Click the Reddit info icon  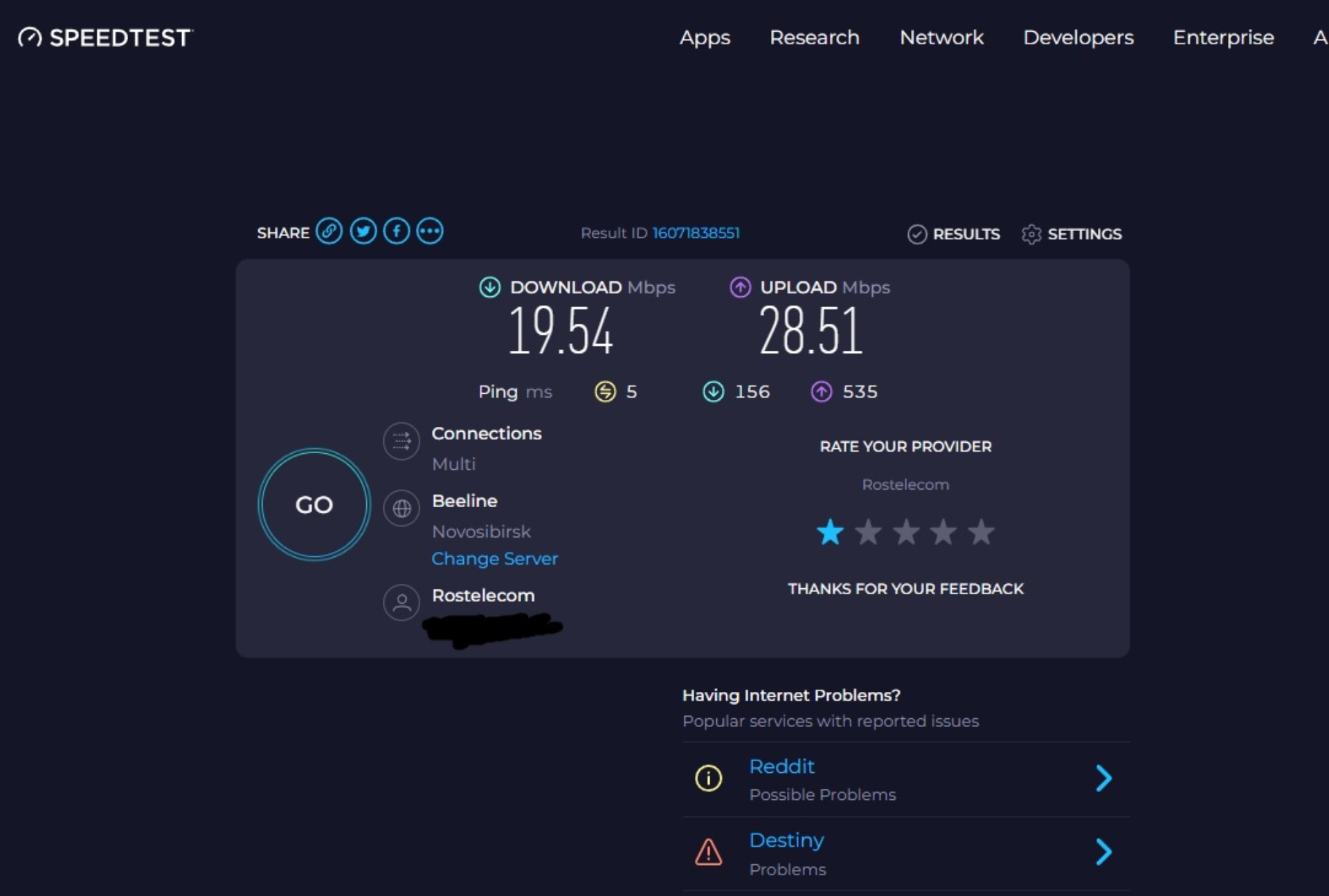point(708,778)
